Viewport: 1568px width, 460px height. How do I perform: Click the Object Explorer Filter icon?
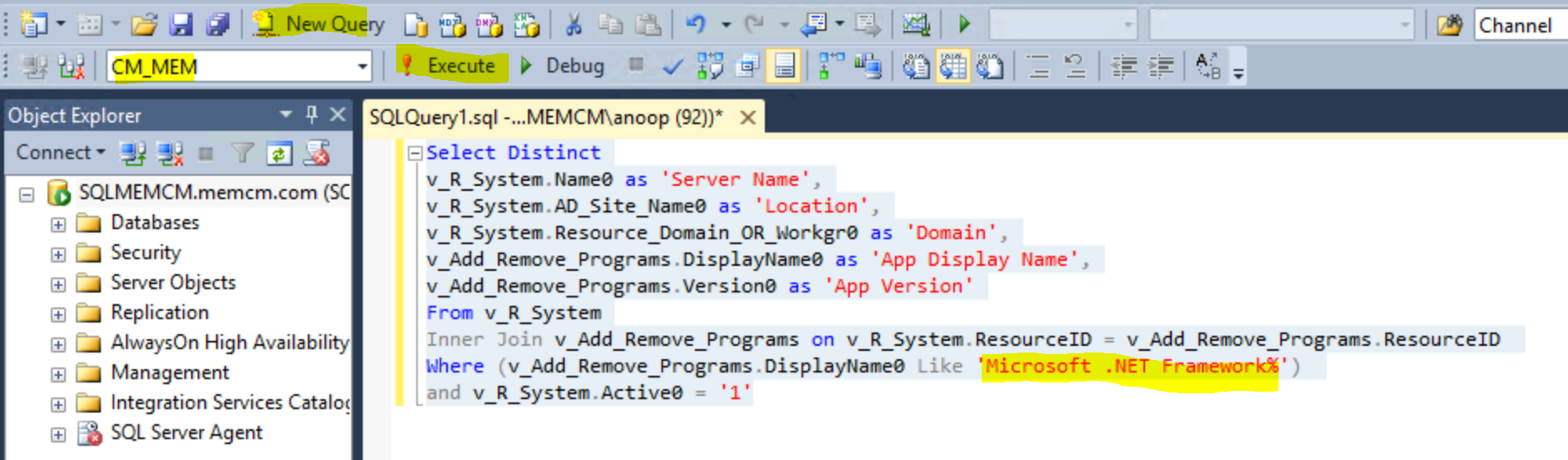pyautogui.click(x=243, y=152)
